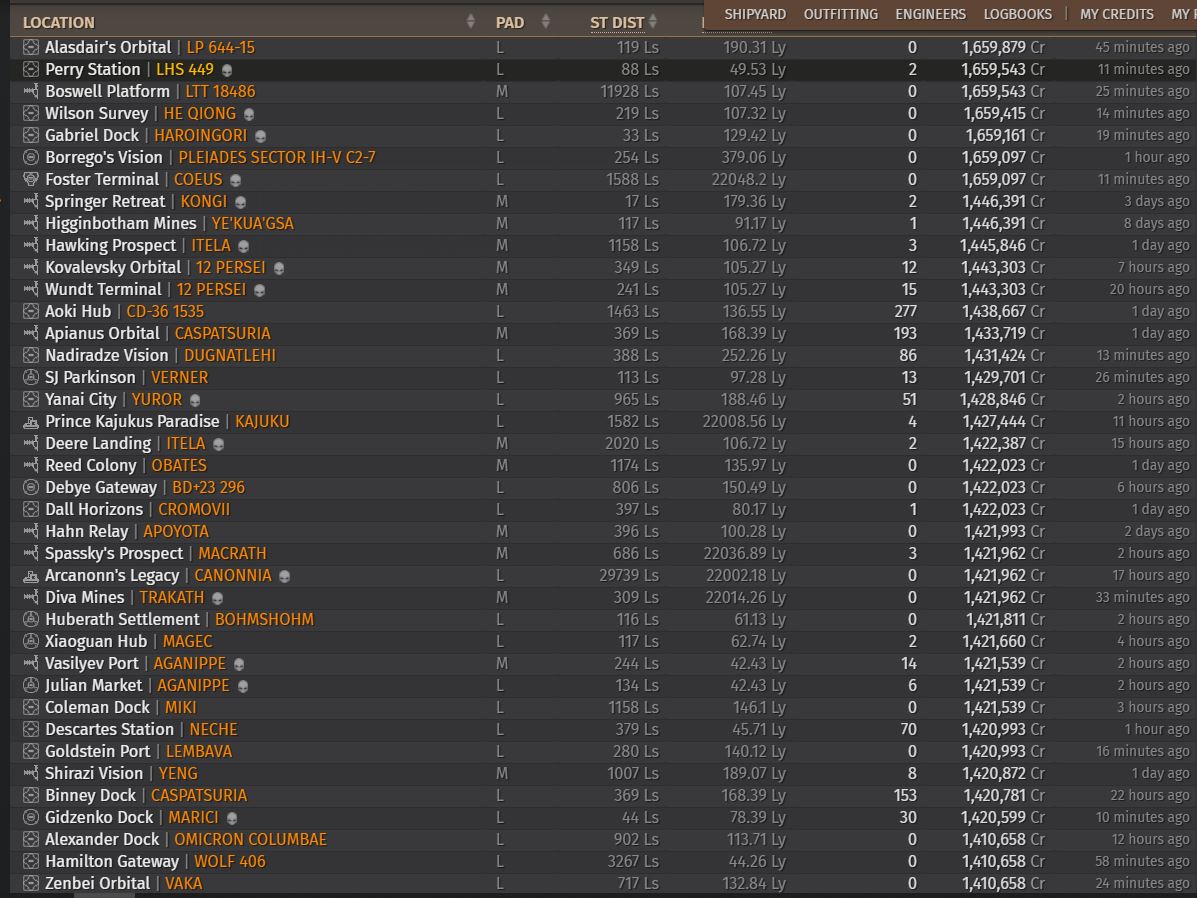Viewport: 1197px width, 898px height.
Task: Select the '58 minutes ago' timestamp
Action: tap(1142, 861)
